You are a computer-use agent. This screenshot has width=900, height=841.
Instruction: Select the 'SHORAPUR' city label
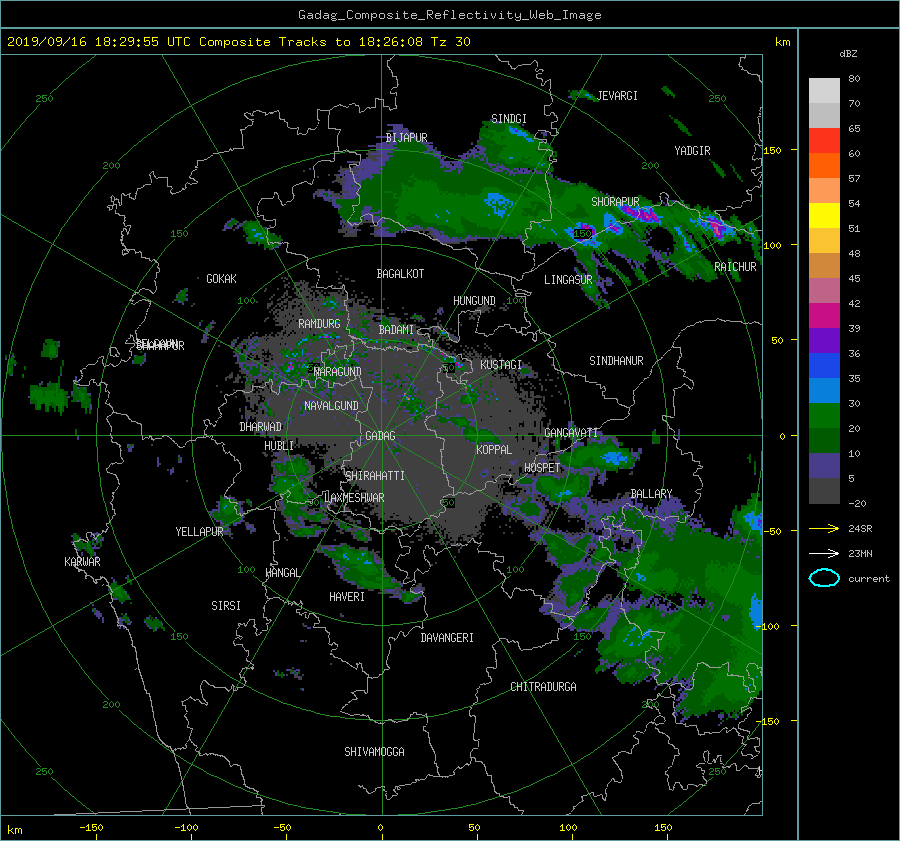coord(615,202)
